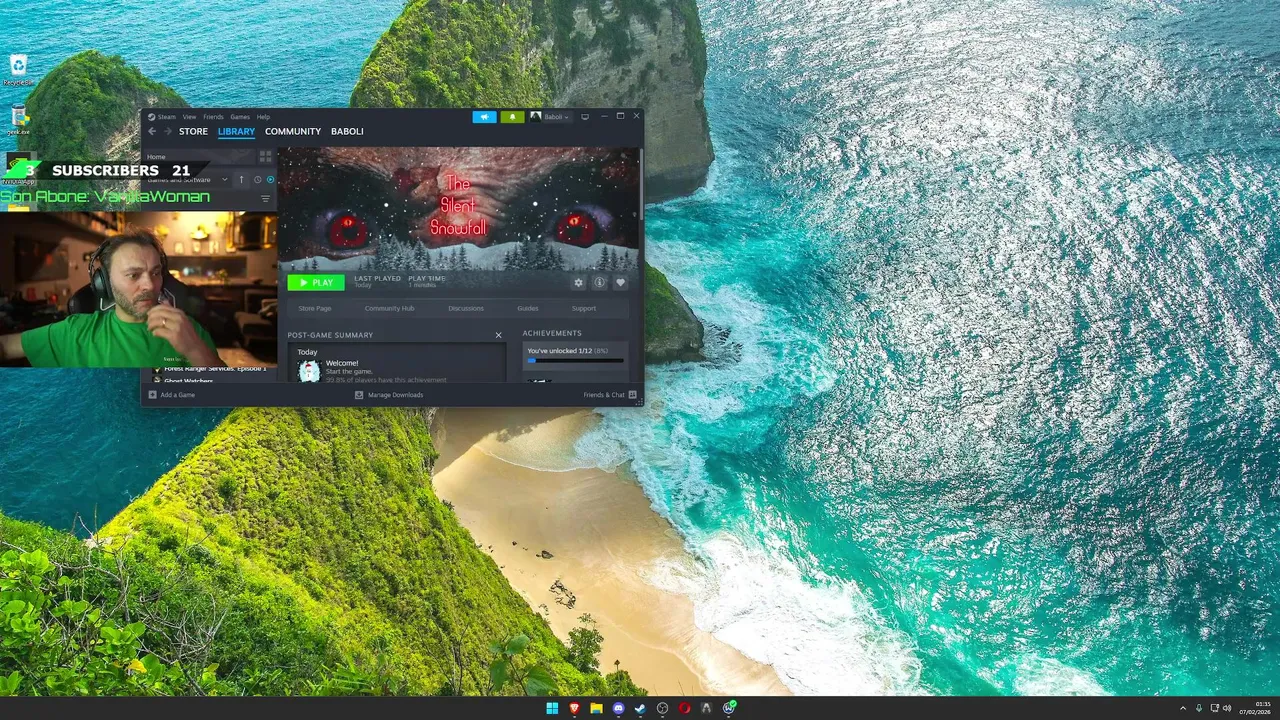Viewport: 1280px width, 720px height.
Task: Open the View menu
Action: click(x=189, y=117)
